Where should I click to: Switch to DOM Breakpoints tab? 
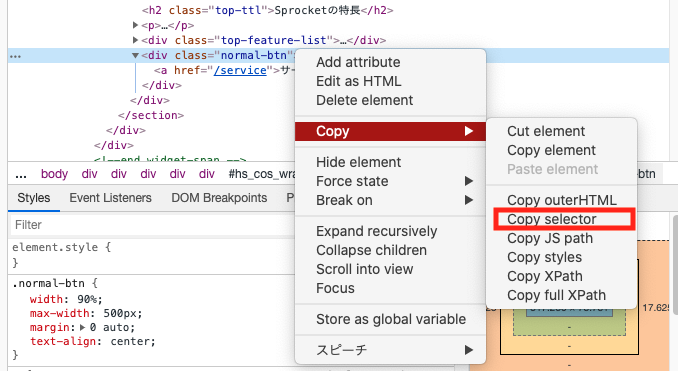[x=219, y=198]
